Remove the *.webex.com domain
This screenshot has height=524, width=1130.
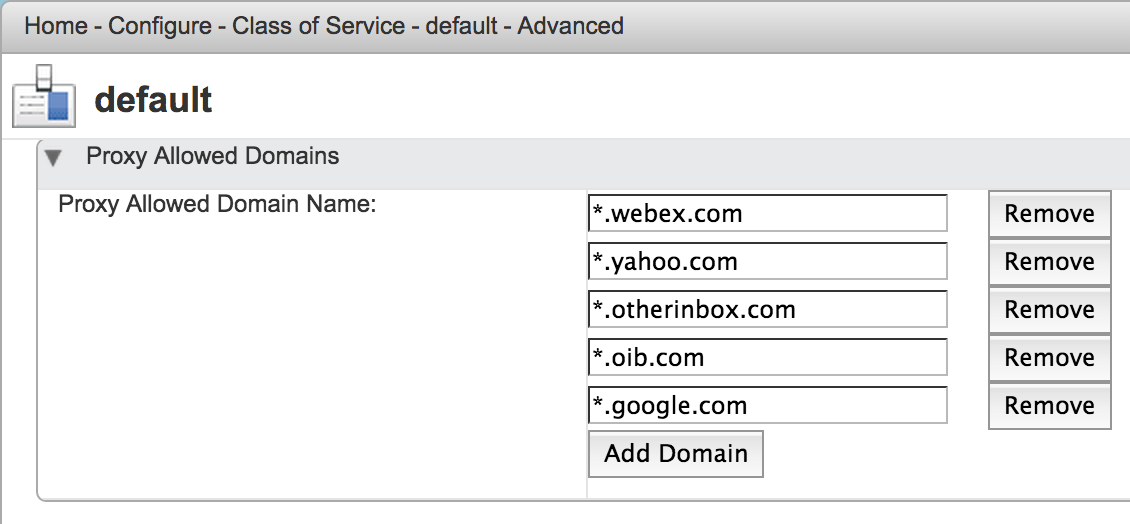[x=1049, y=214]
